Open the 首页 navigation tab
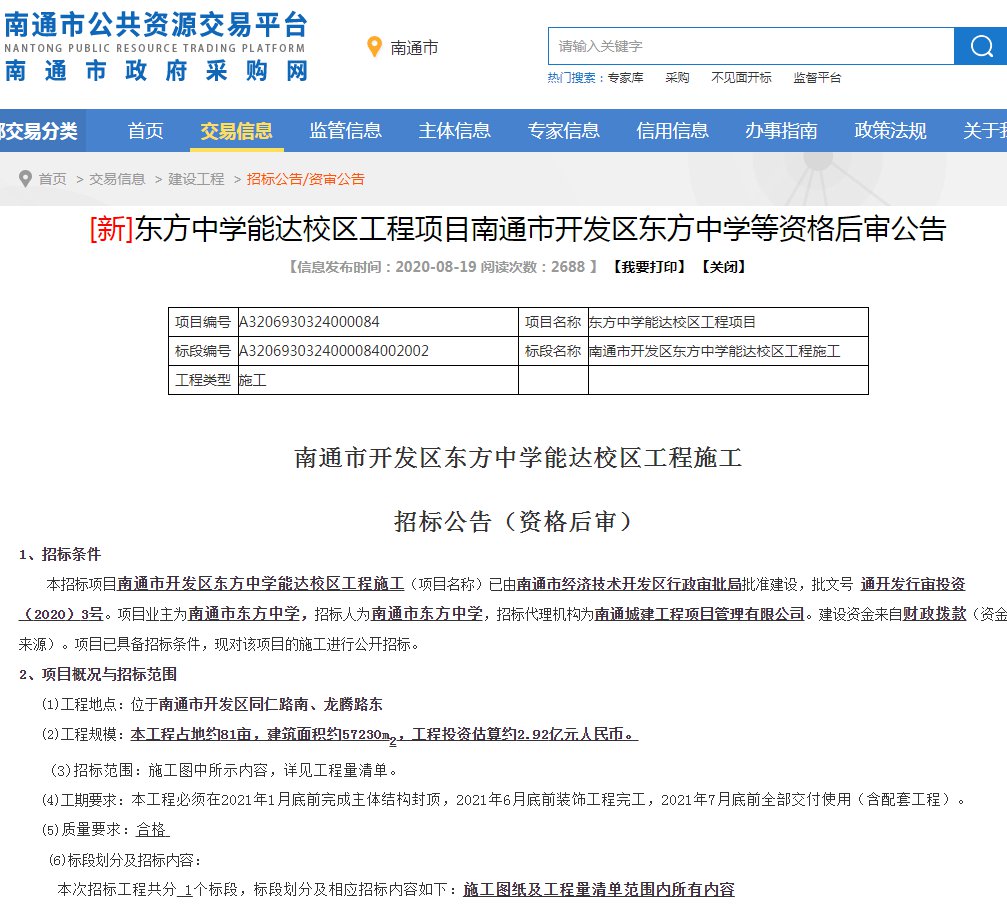1007x911 pixels. (145, 131)
